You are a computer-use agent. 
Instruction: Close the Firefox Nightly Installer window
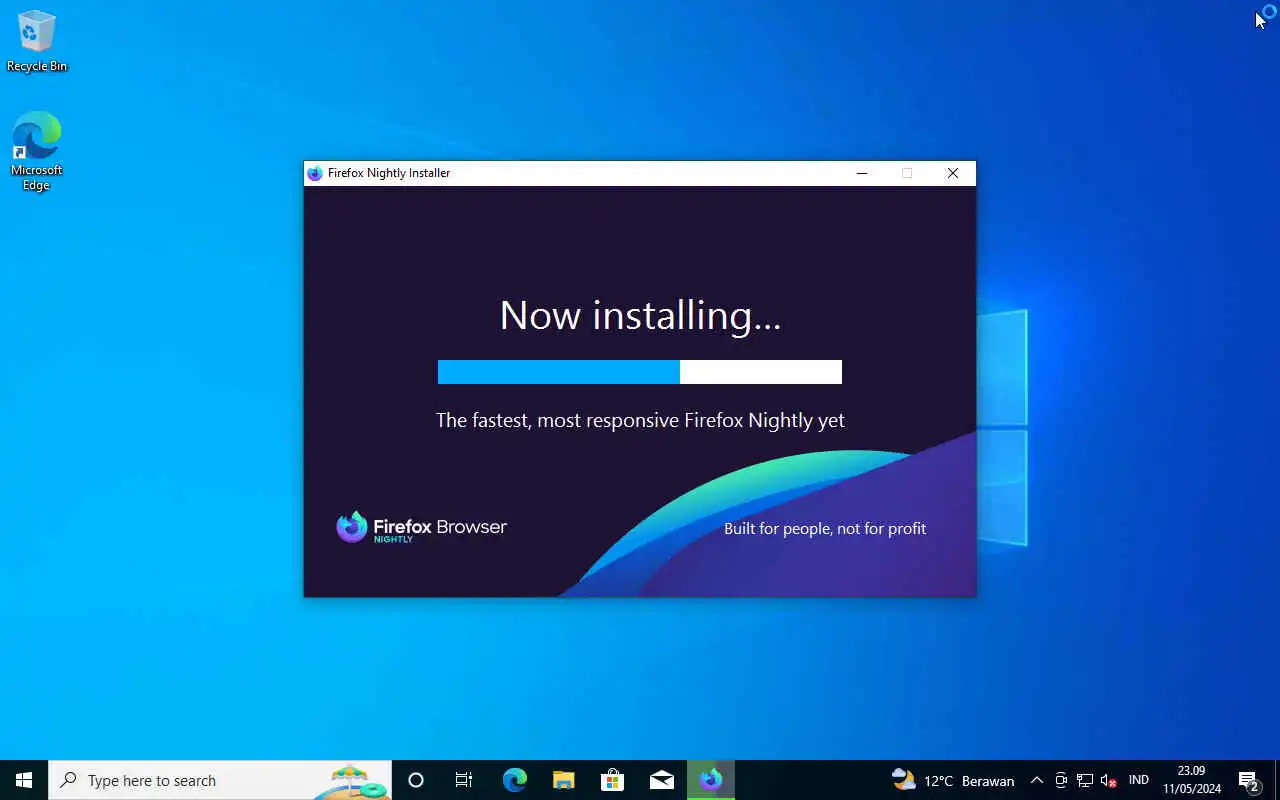pos(953,173)
